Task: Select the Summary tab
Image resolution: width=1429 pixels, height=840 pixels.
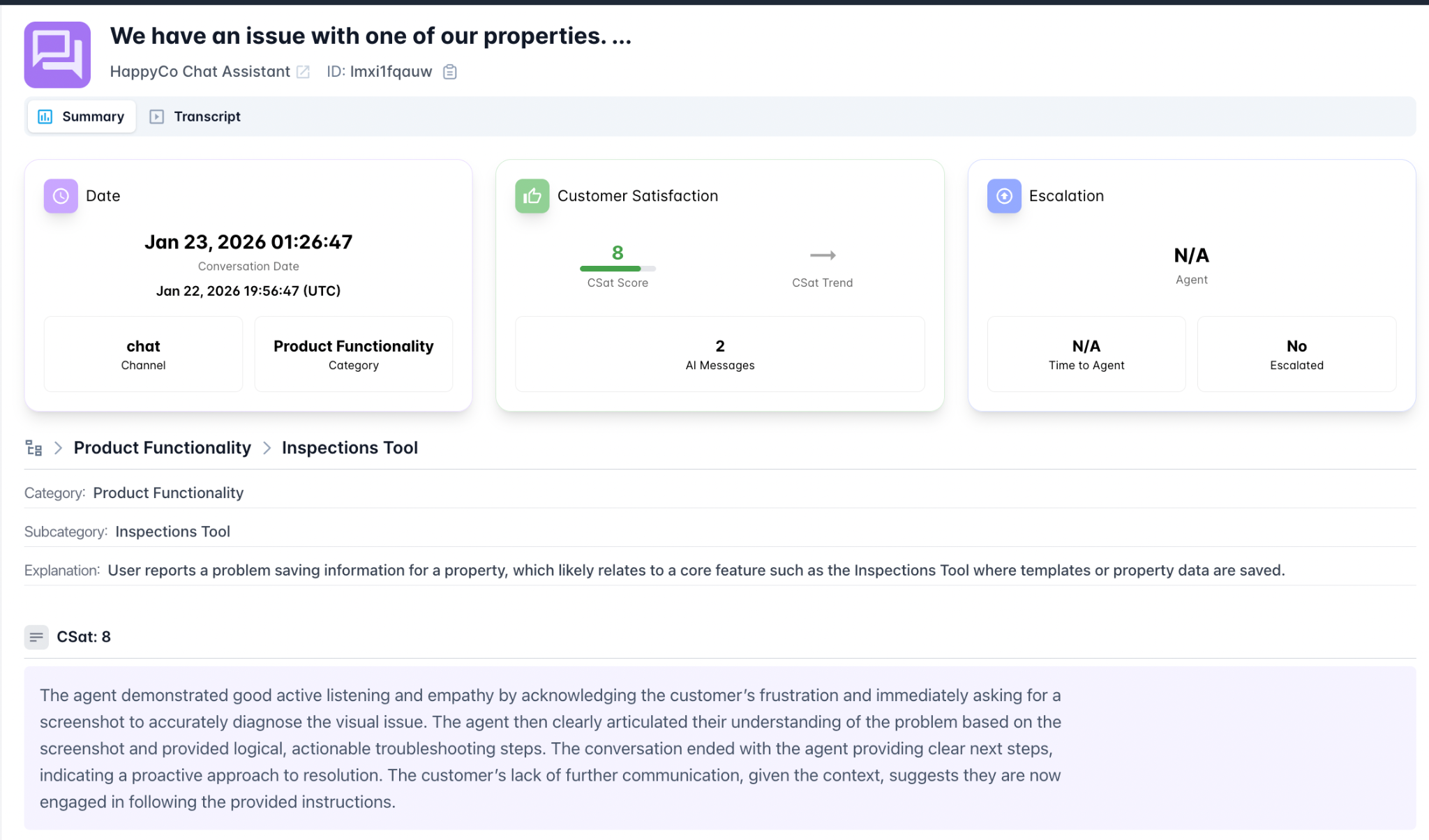Action: (82, 117)
